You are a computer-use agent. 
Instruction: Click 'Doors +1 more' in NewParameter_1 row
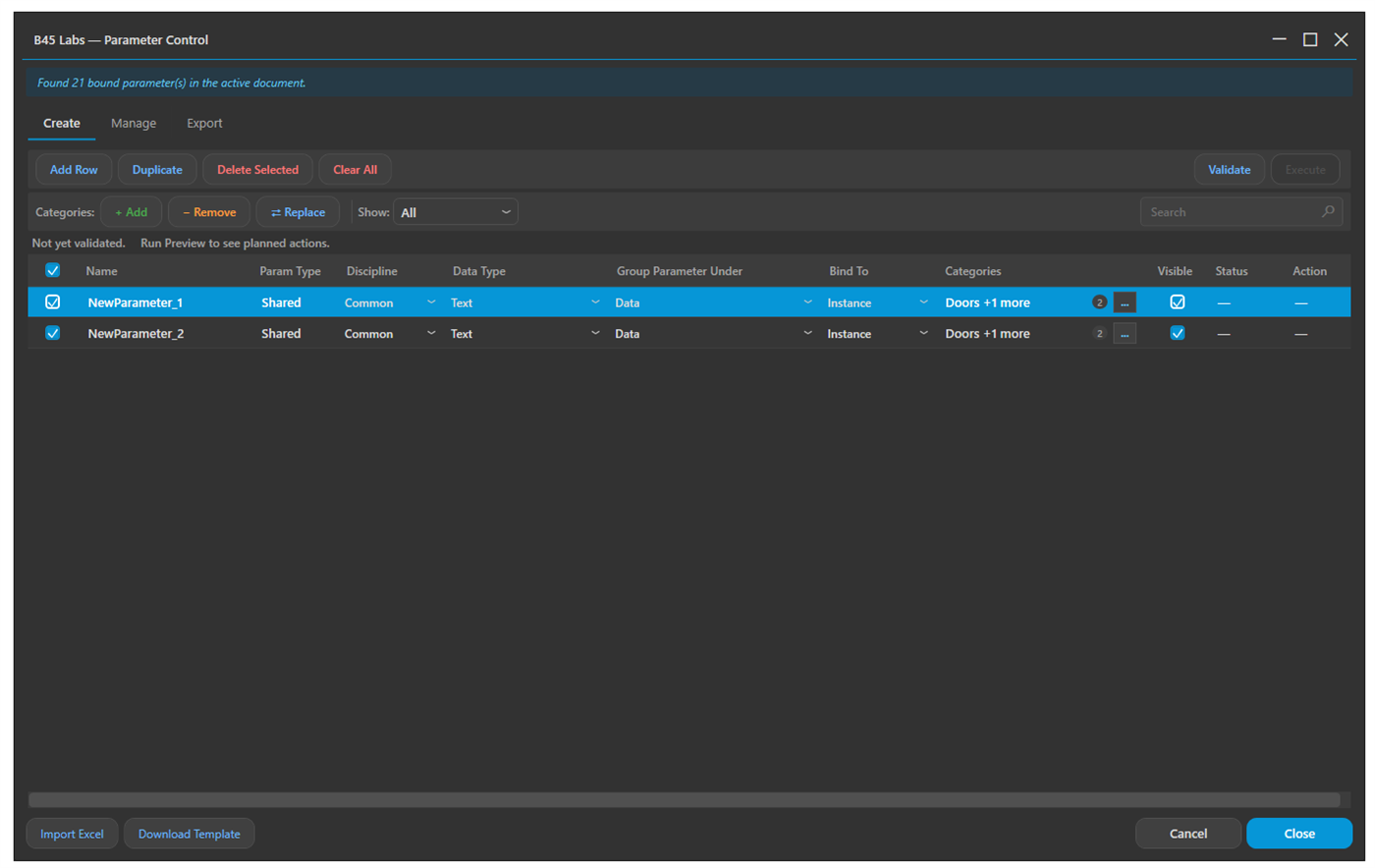[987, 302]
